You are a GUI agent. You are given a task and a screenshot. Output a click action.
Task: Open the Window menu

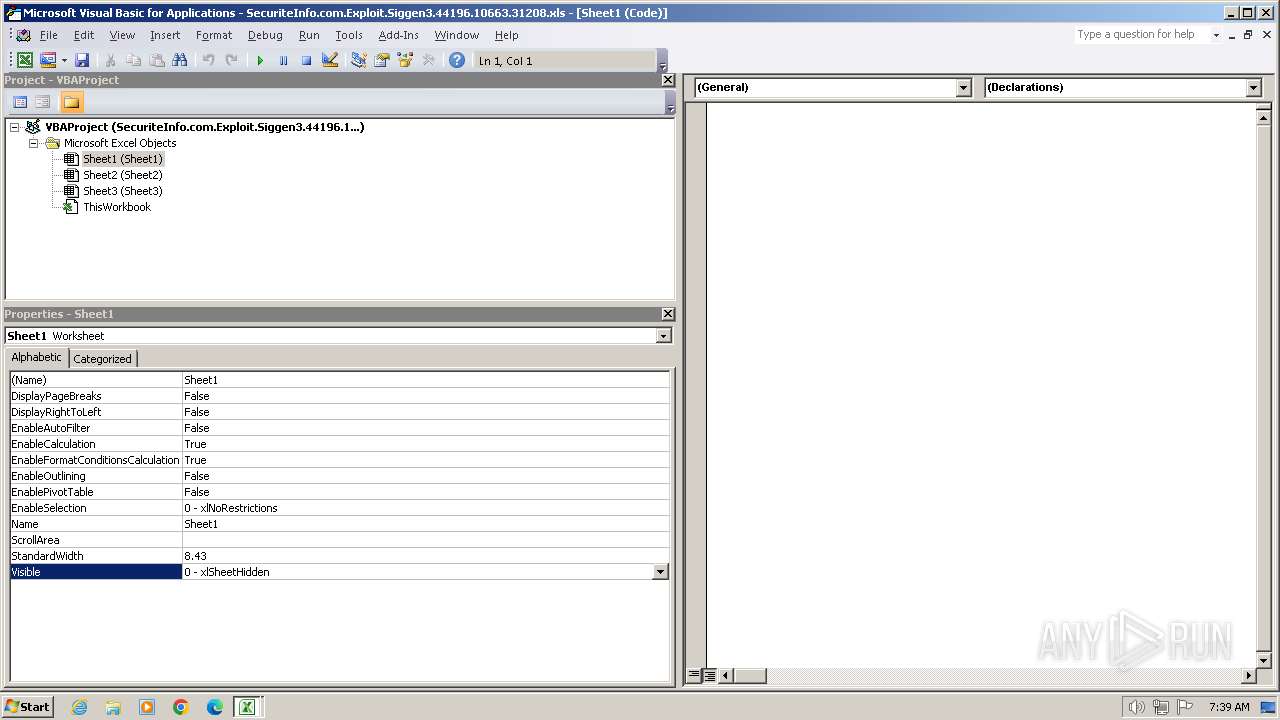pos(456,35)
